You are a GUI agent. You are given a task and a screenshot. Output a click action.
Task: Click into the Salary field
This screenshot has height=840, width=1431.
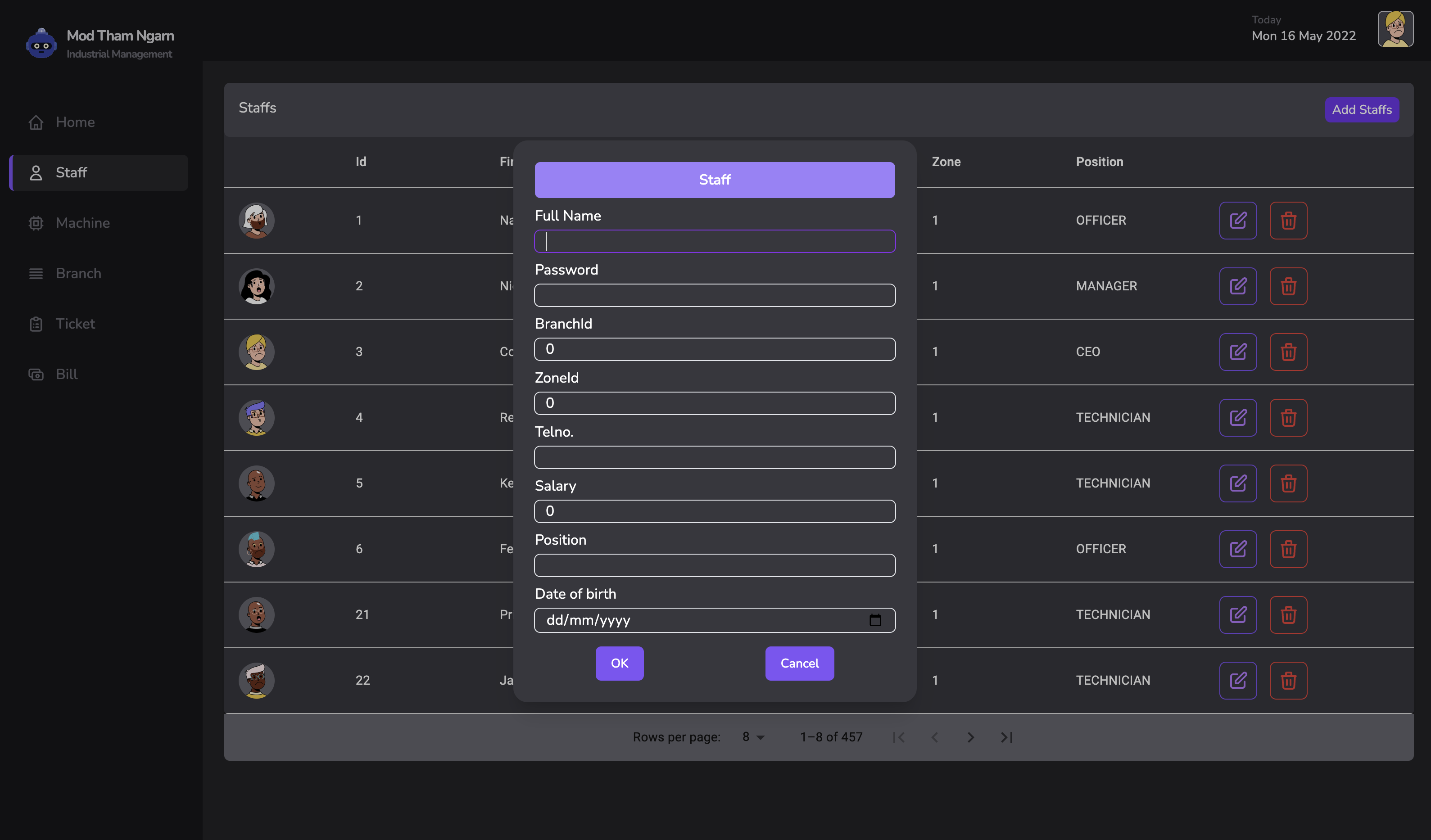tap(714, 511)
